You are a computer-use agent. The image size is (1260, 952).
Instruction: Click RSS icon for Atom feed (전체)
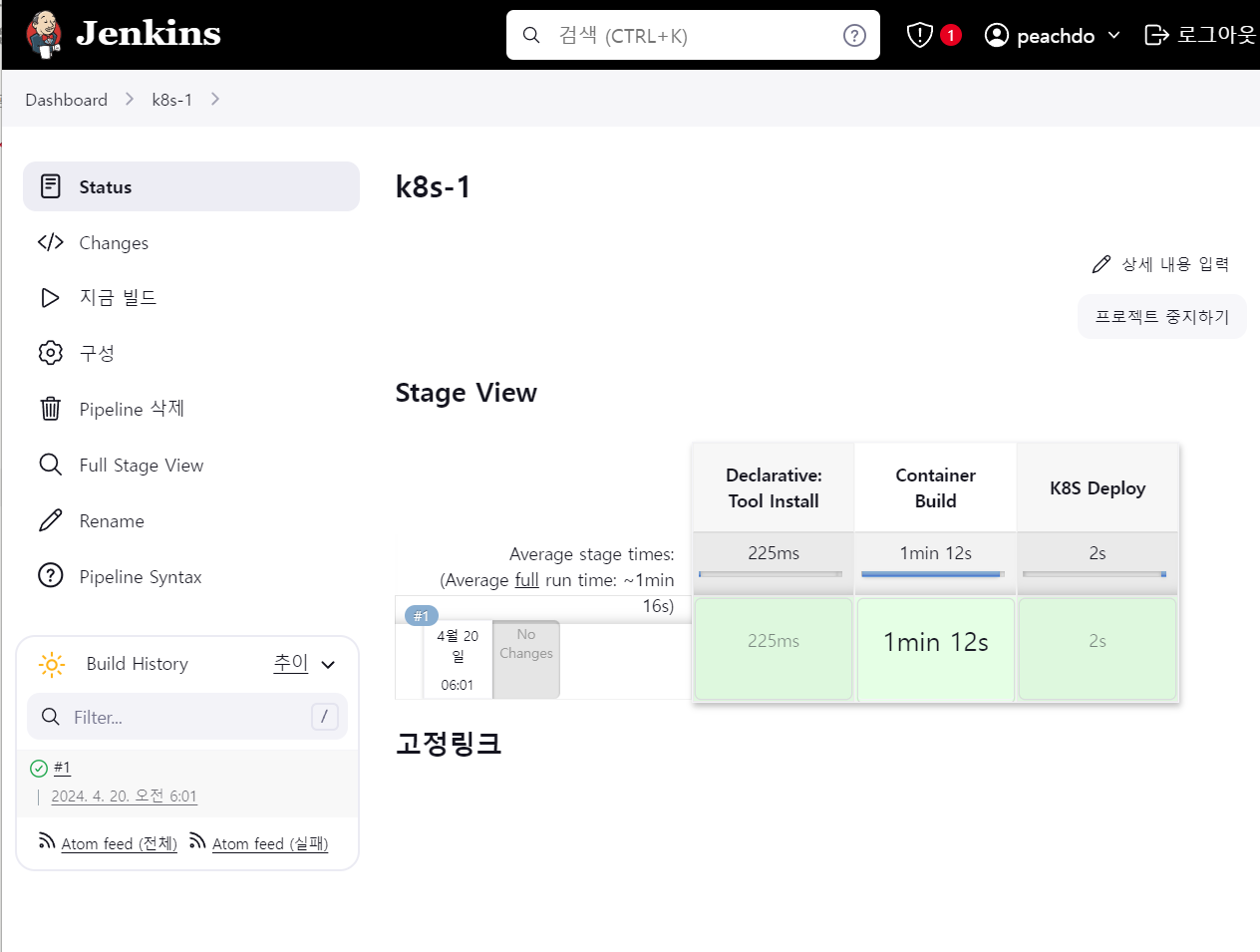click(47, 841)
